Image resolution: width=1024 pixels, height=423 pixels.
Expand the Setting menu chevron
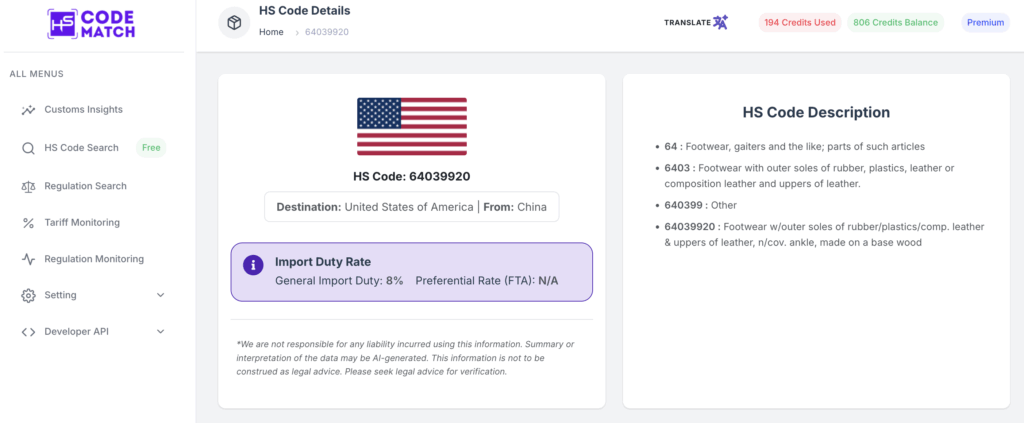click(161, 296)
